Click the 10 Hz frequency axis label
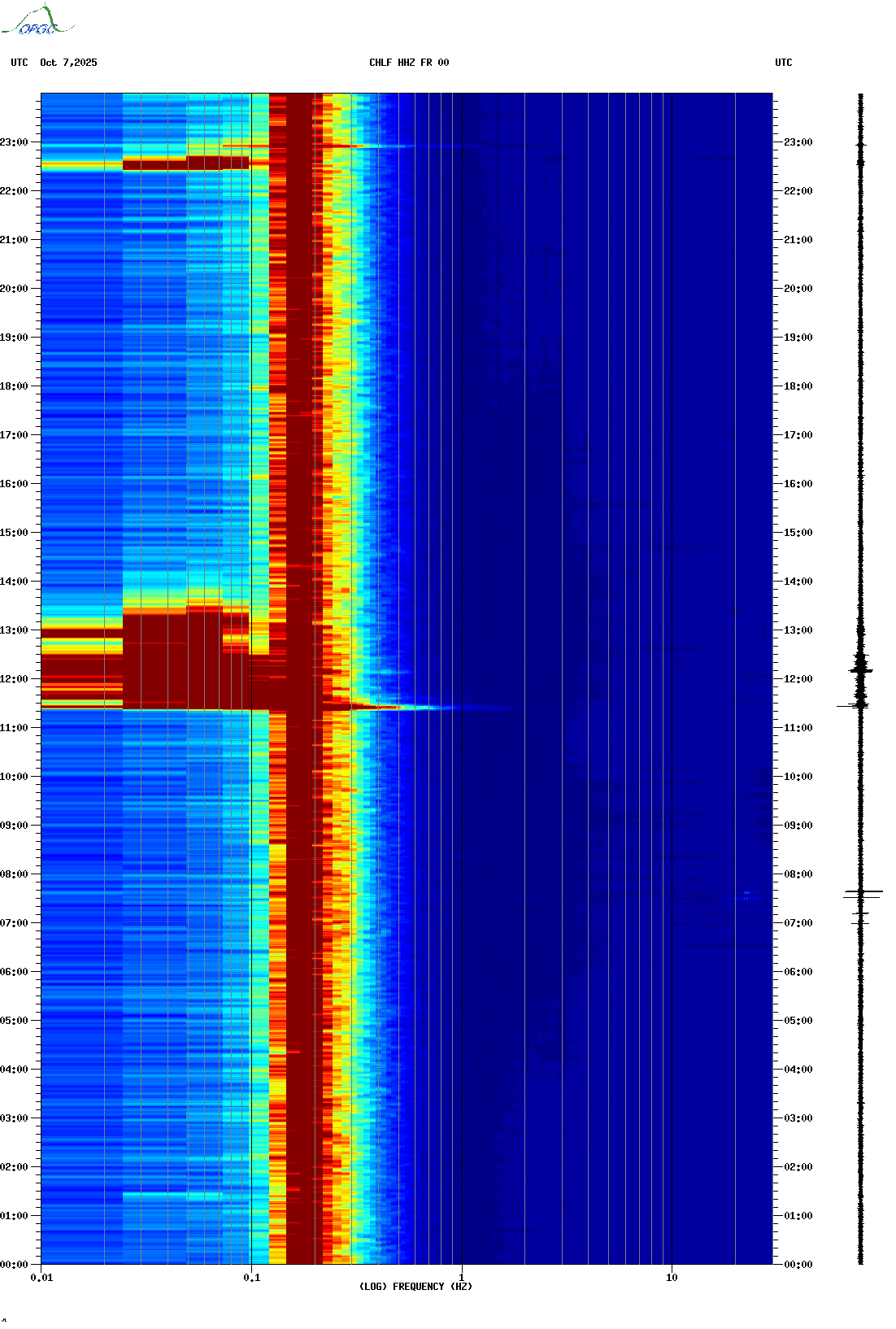Image resolution: width=896 pixels, height=1329 pixels. pyautogui.click(x=672, y=1278)
